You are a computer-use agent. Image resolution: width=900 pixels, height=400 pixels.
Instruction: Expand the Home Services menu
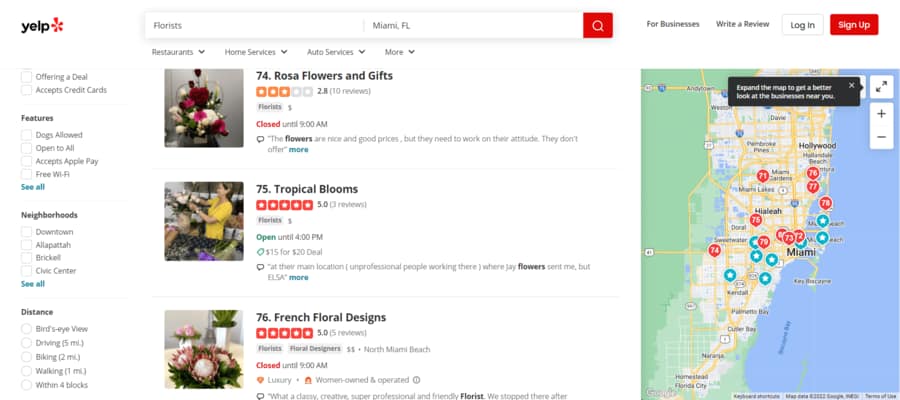tap(256, 52)
